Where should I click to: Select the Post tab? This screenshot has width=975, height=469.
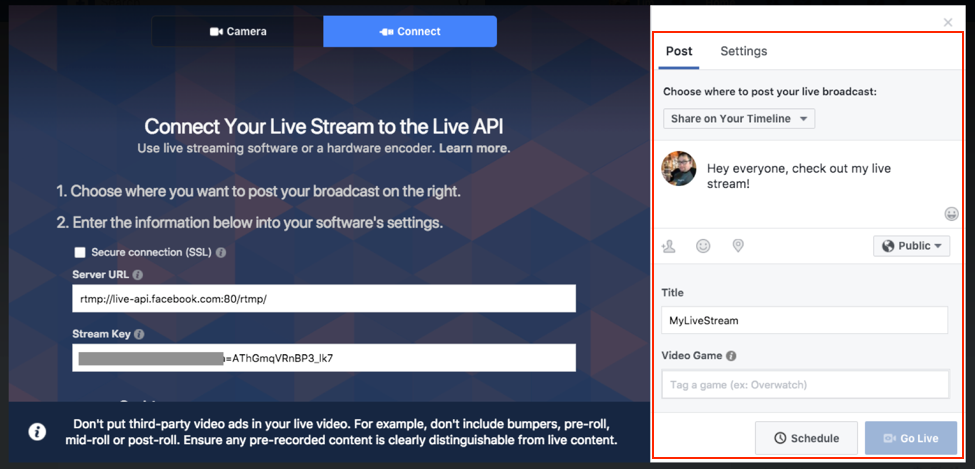(x=679, y=52)
